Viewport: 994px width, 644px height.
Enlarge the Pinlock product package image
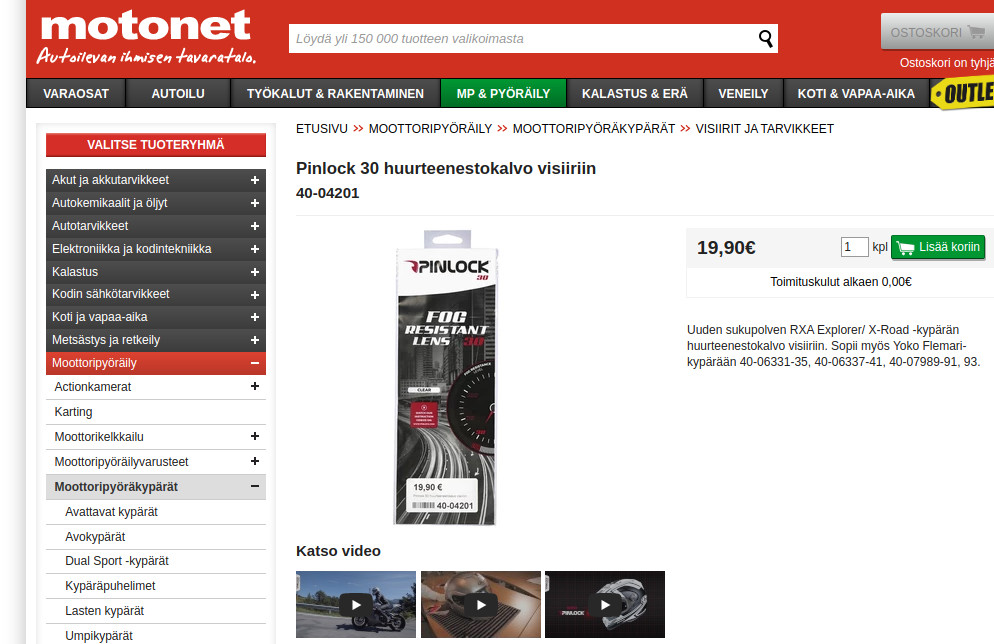click(447, 378)
